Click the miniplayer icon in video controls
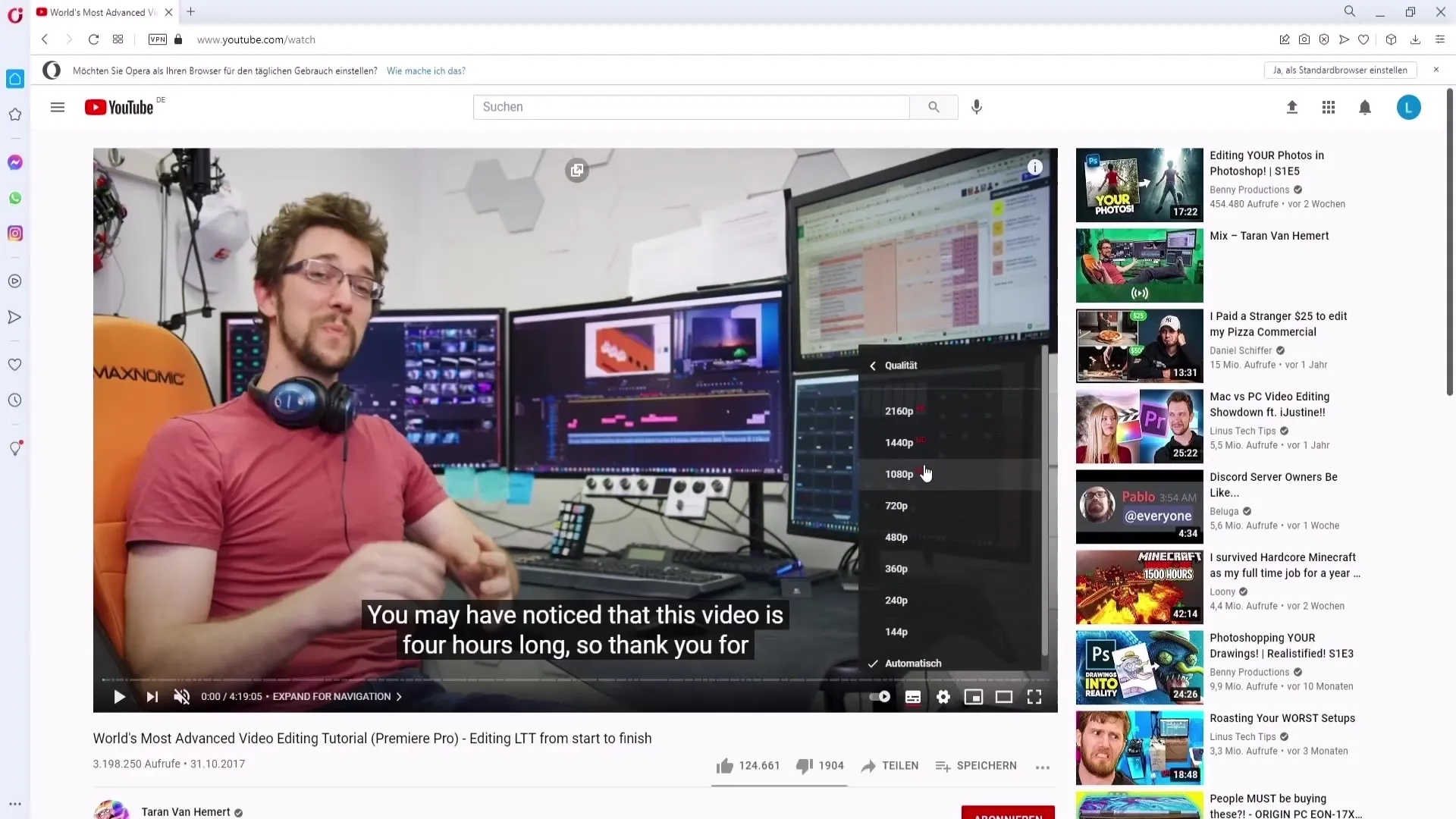 (973, 697)
